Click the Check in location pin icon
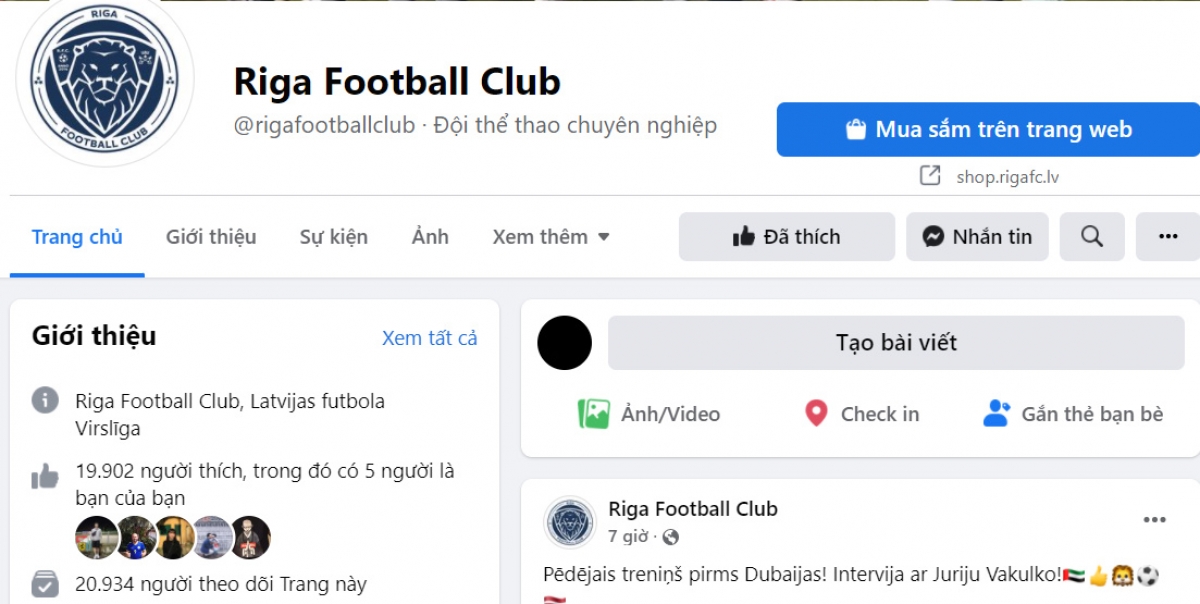 pos(816,414)
